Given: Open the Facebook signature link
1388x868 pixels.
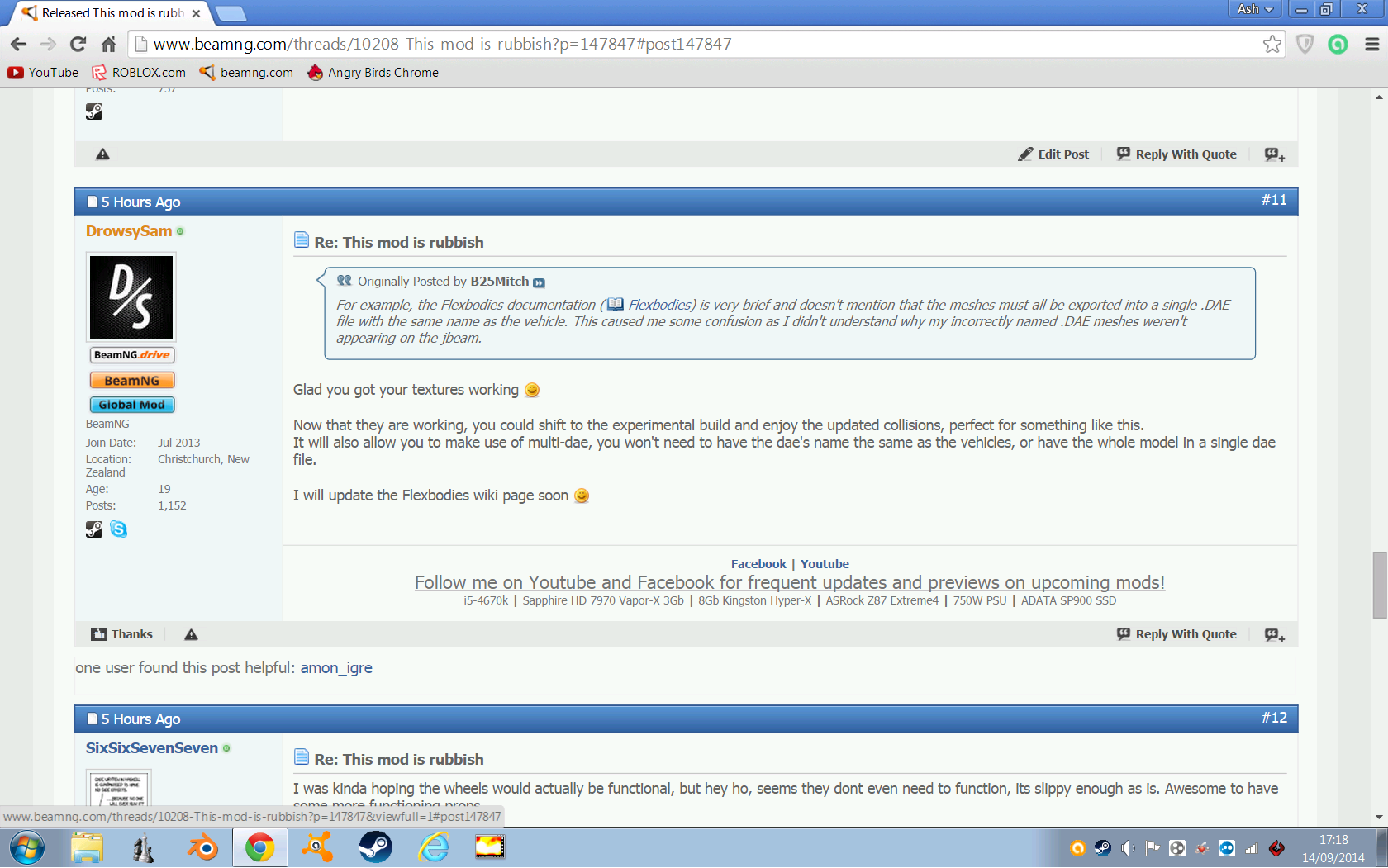Looking at the screenshot, I should [x=758, y=564].
